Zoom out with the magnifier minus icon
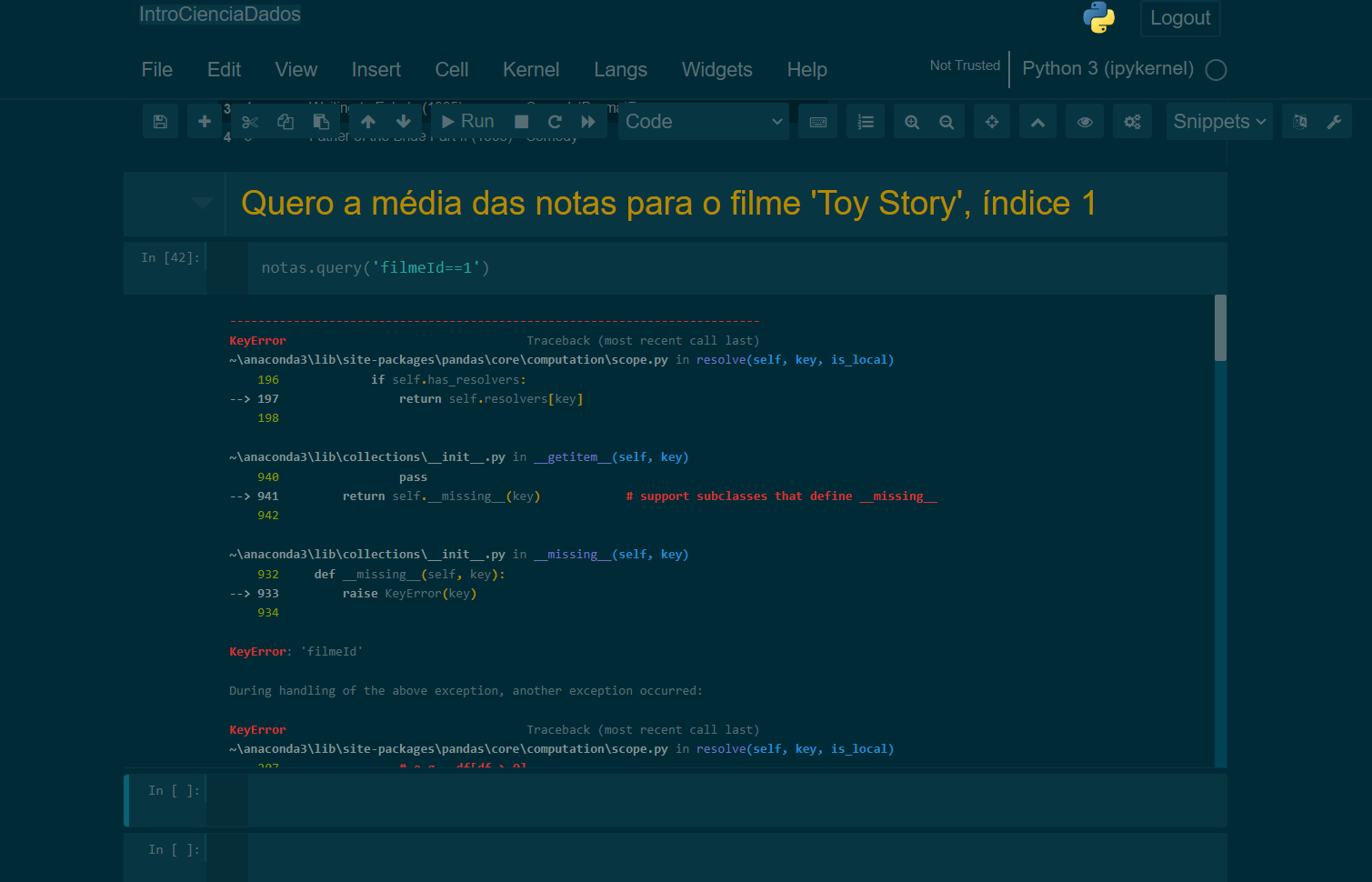 pos(946,122)
